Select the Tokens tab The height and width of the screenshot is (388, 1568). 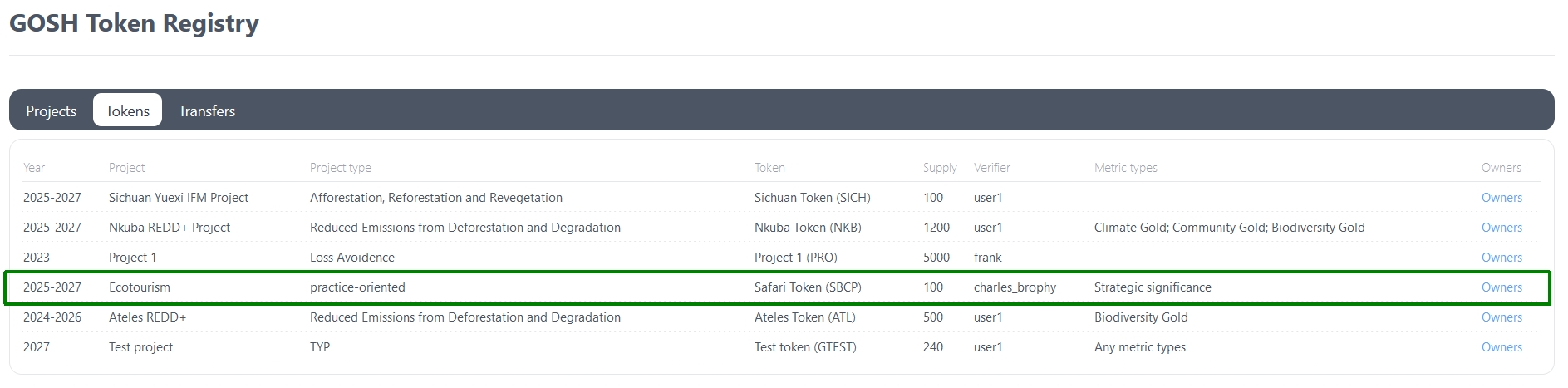127,111
